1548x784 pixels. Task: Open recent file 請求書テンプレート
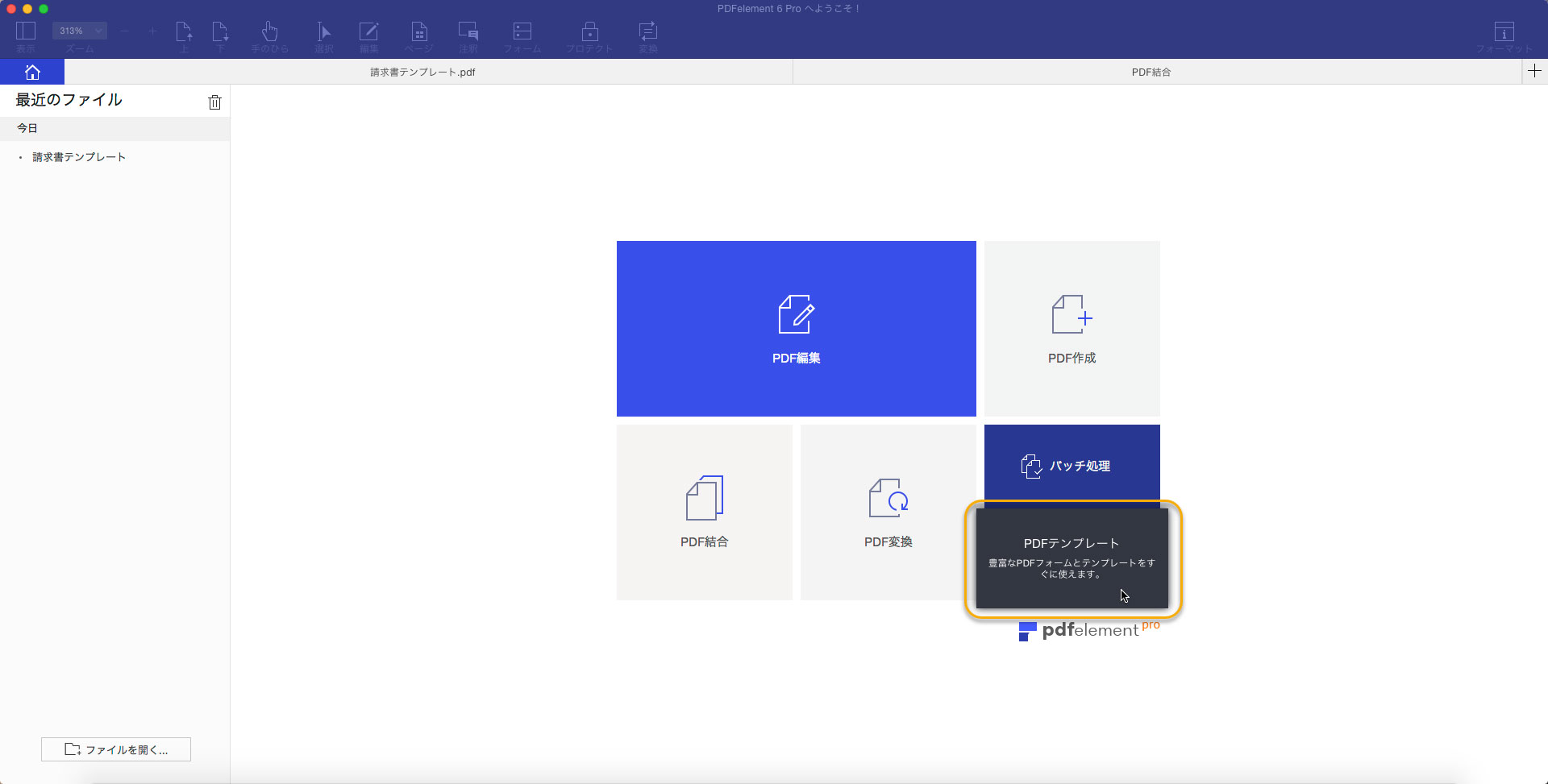(x=79, y=157)
